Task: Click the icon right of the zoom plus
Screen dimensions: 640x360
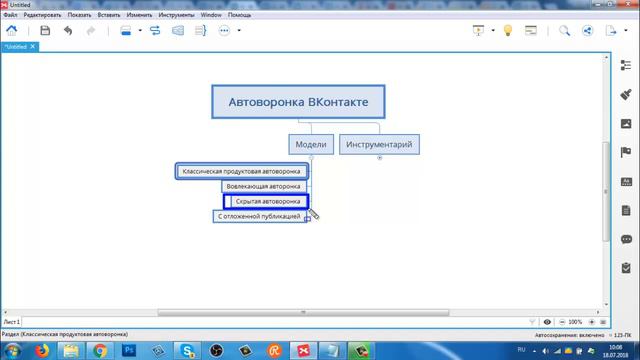Action: [x=603, y=322]
